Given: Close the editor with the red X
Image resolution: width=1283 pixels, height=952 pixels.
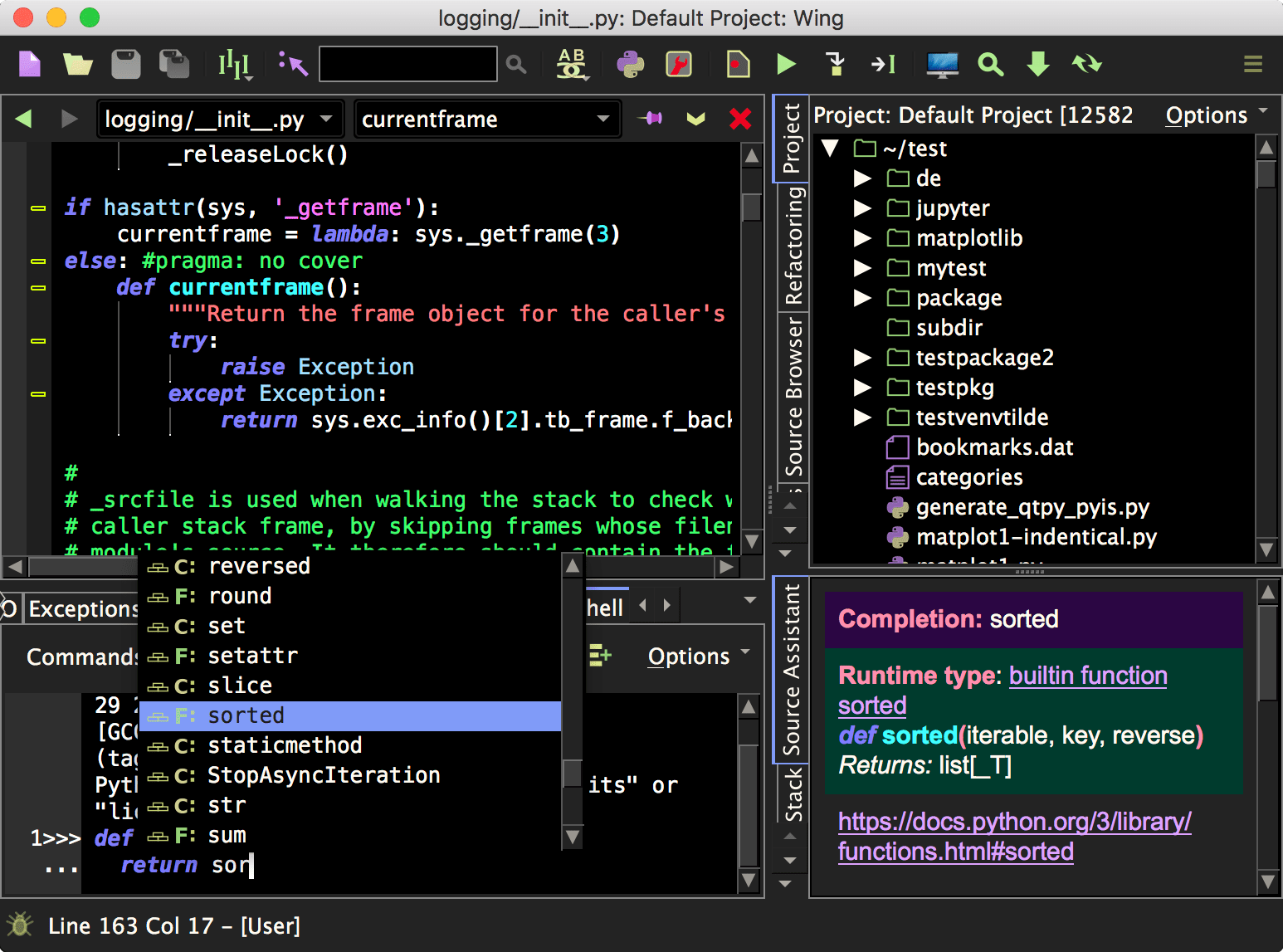Looking at the screenshot, I should (740, 120).
